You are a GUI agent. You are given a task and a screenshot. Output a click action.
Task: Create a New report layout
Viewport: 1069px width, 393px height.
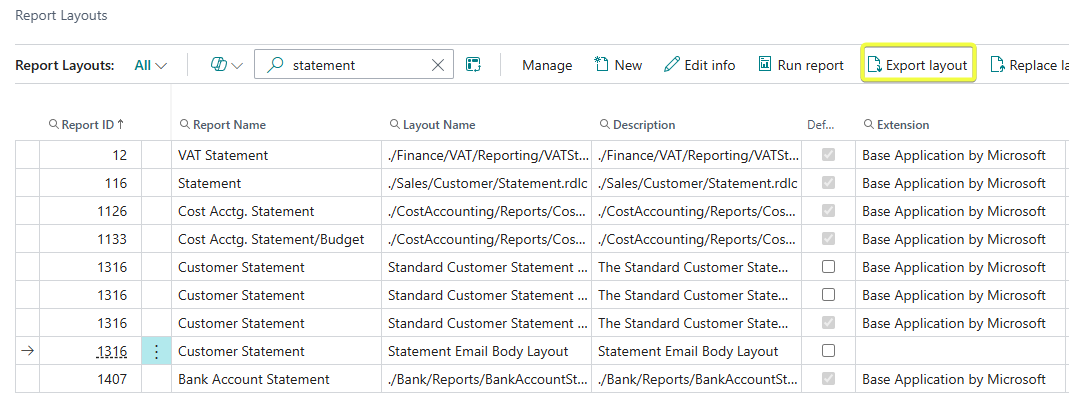point(618,65)
